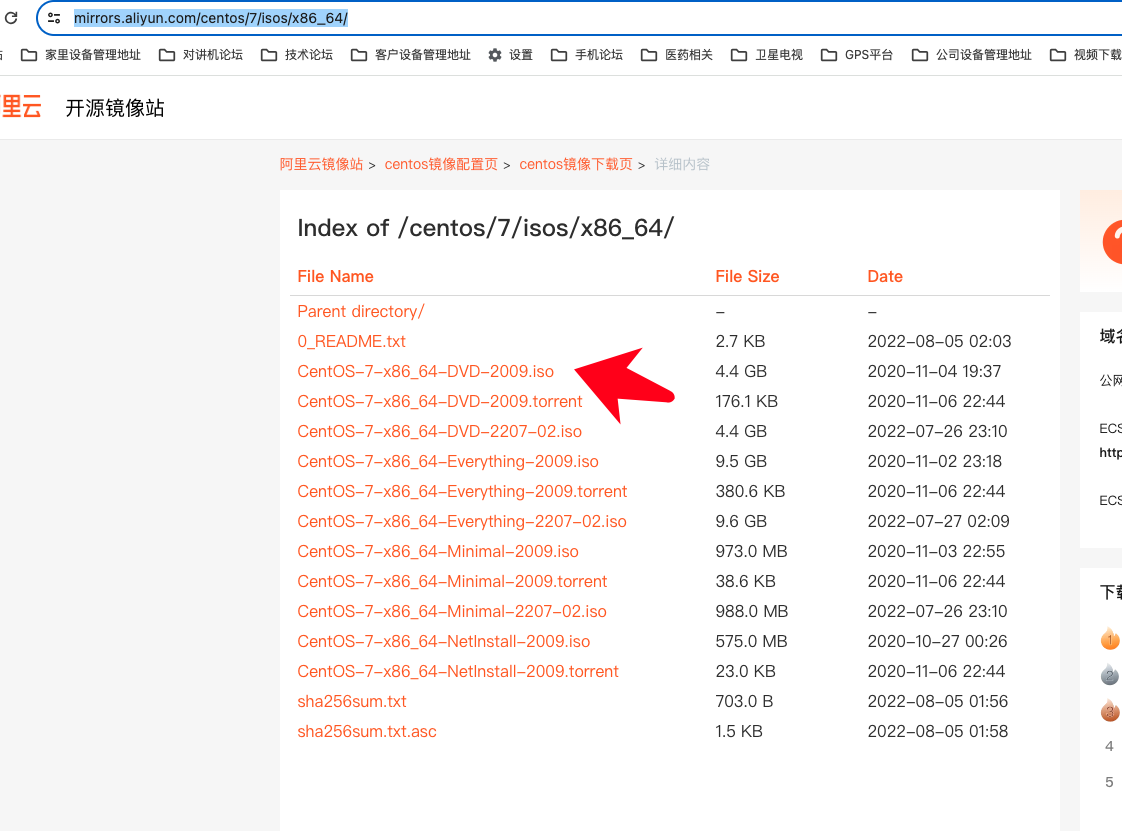Download CentOS-7-x86_64-DVD-2009.iso
The image size is (1122, 831).
(x=426, y=371)
